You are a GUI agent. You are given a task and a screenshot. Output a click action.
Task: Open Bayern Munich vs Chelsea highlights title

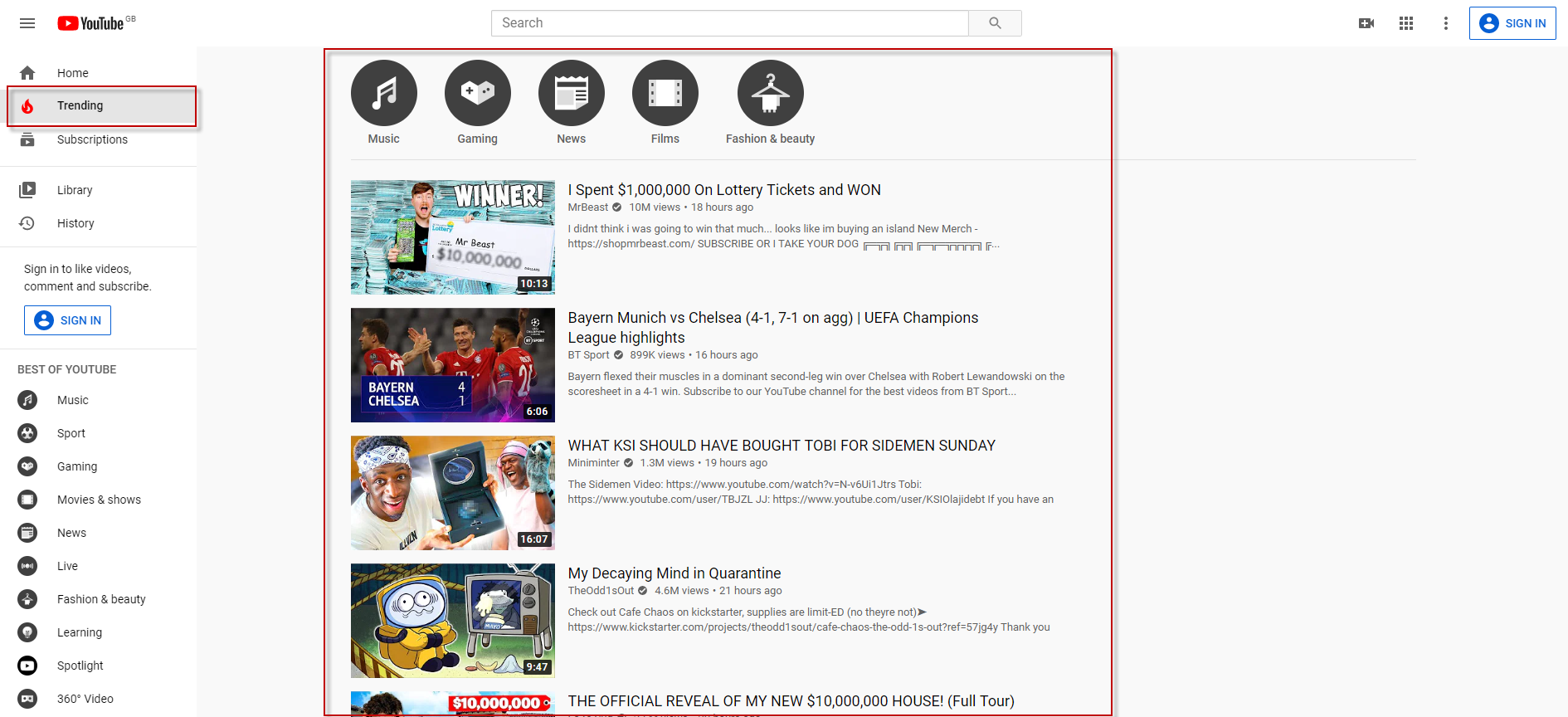coord(773,328)
